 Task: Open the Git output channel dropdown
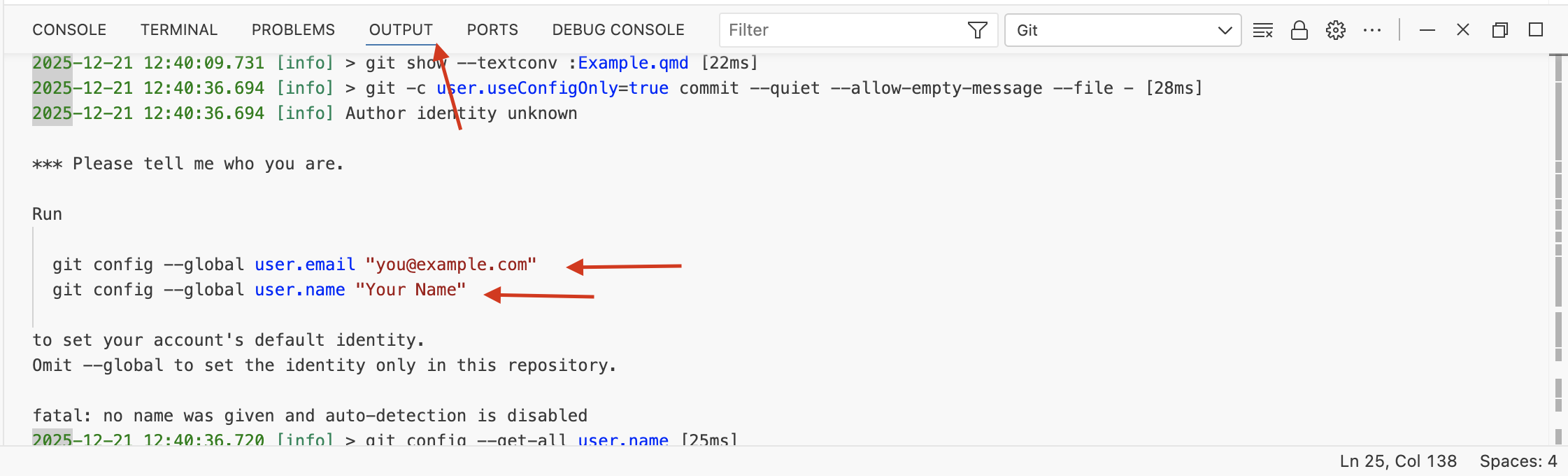[x=1122, y=30]
